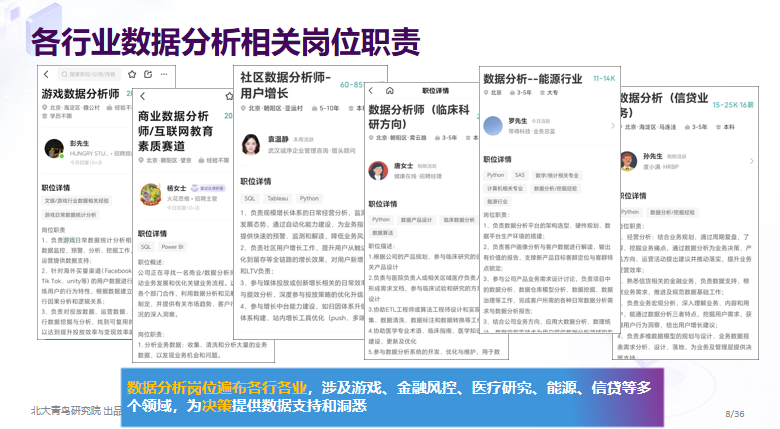Click the 北京·朝阳区·望京 location text
Screen dimensions: 780x429
click(x=169, y=160)
